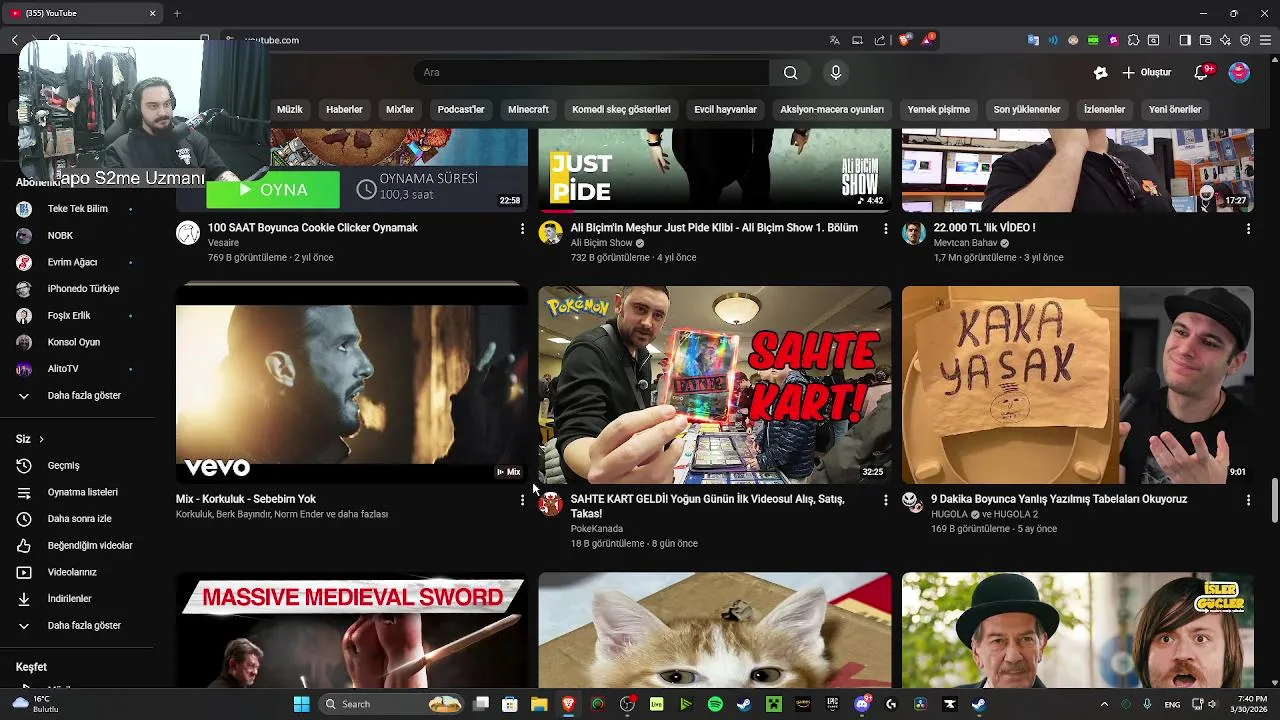Select the Haberler filter chip

pos(344,109)
